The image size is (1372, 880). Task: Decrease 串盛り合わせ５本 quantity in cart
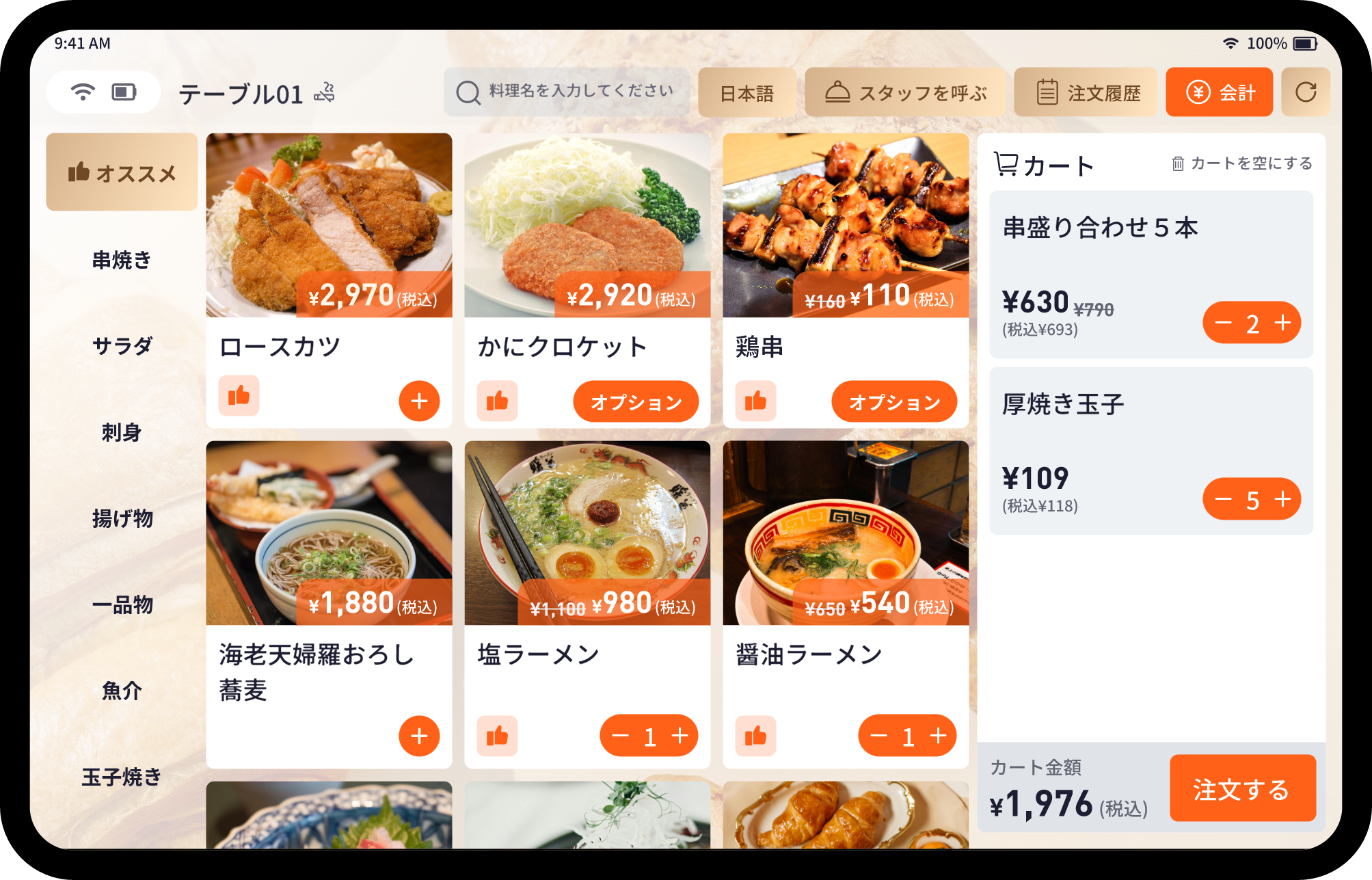pyautogui.click(x=1223, y=323)
